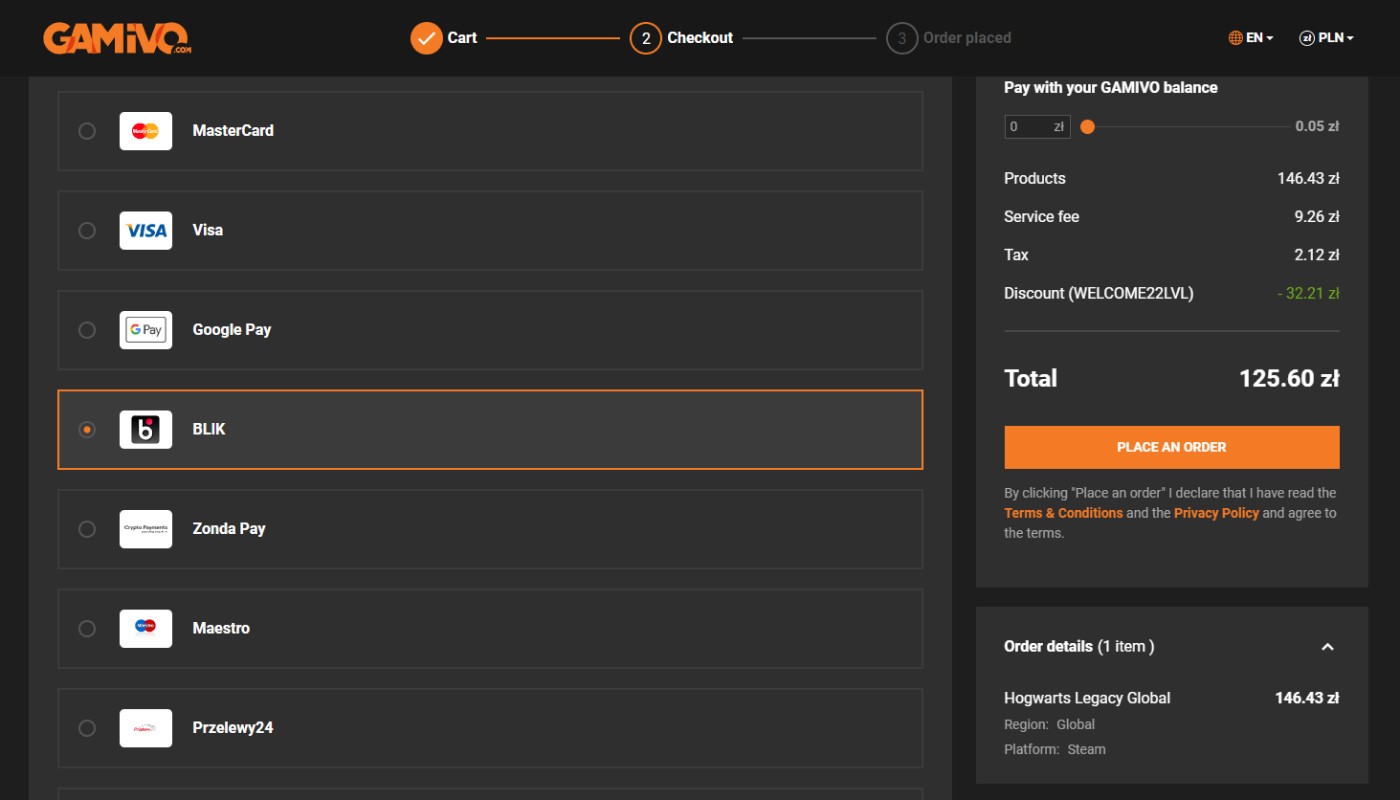This screenshot has width=1400, height=800.
Task: Click the Platform: Steam text
Action: pyautogui.click(x=1055, y=749)
